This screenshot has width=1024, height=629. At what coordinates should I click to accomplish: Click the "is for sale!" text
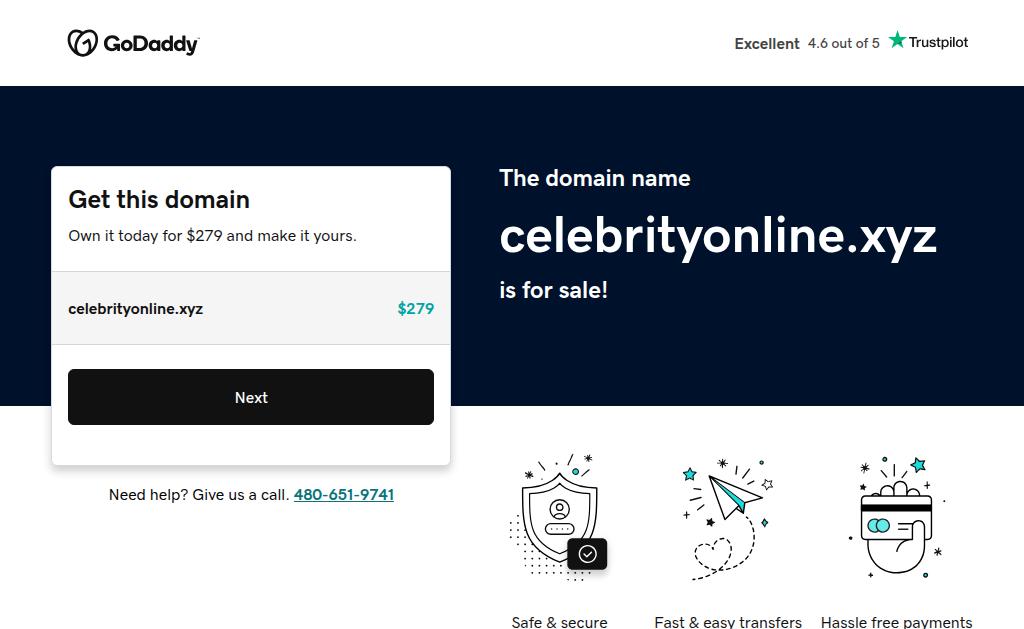point(553,290)
